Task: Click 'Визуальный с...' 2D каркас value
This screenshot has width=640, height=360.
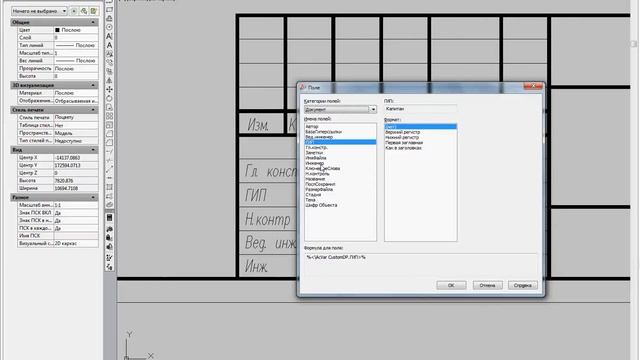Action: coord(76,244)
